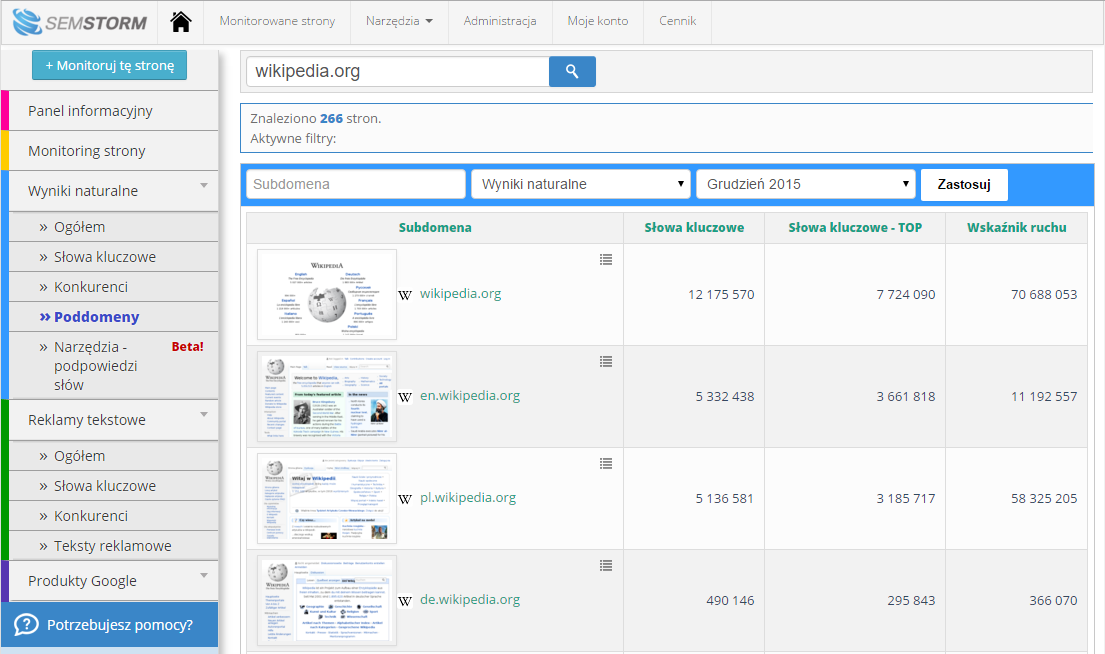Viewport: 1105px width, 654px height.
Task: Select Ogółem under Reklamy tekstowe
Action: tap(113, 456)
